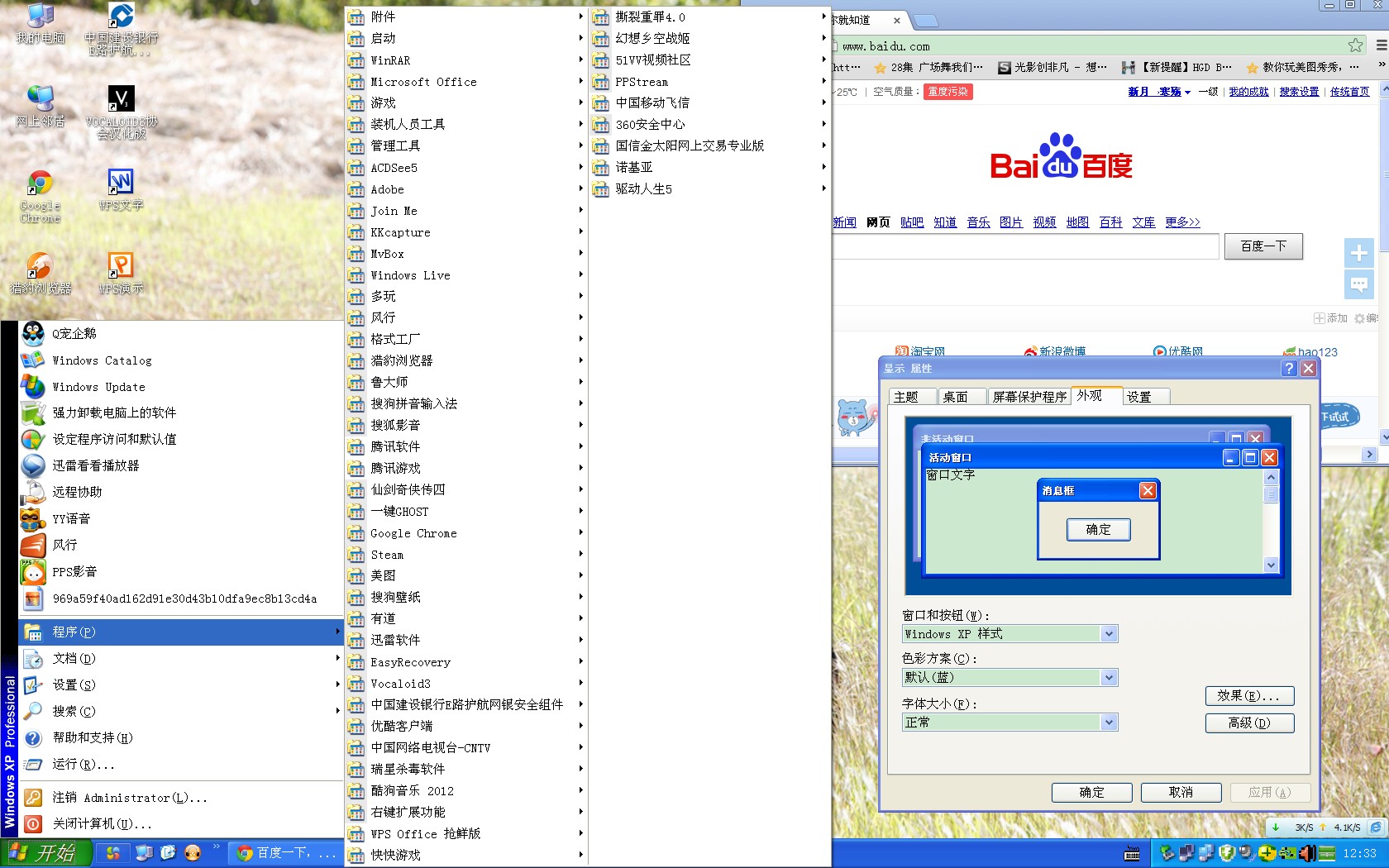1389x868 pixels.
Task: Expand the 游戏 programs submenu
Action: coord(465,103)
